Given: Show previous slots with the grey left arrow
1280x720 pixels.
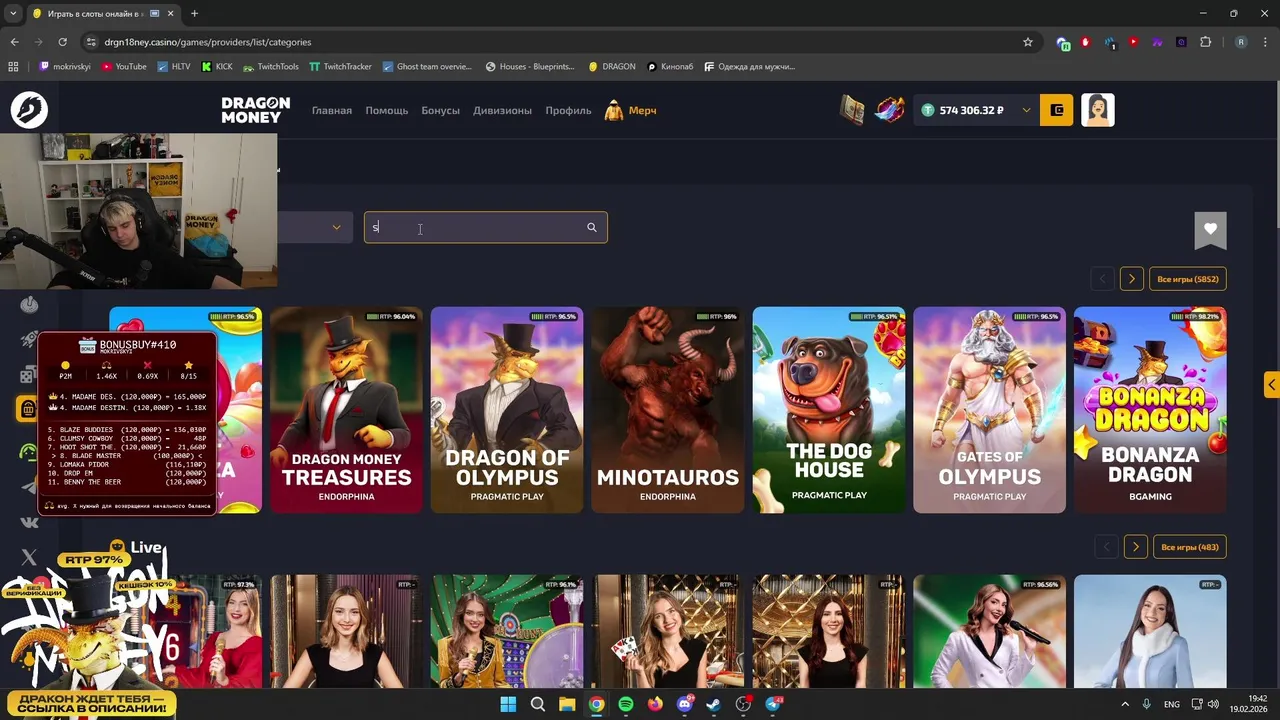Looking at the screenshot, I should pos(1102,279).
